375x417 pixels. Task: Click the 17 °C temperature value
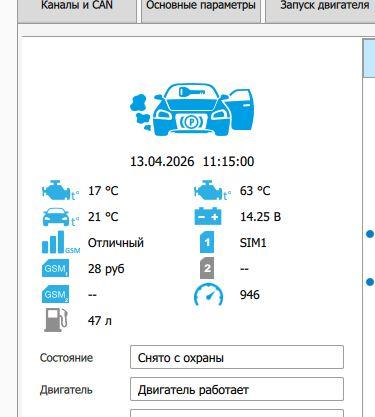103,191
